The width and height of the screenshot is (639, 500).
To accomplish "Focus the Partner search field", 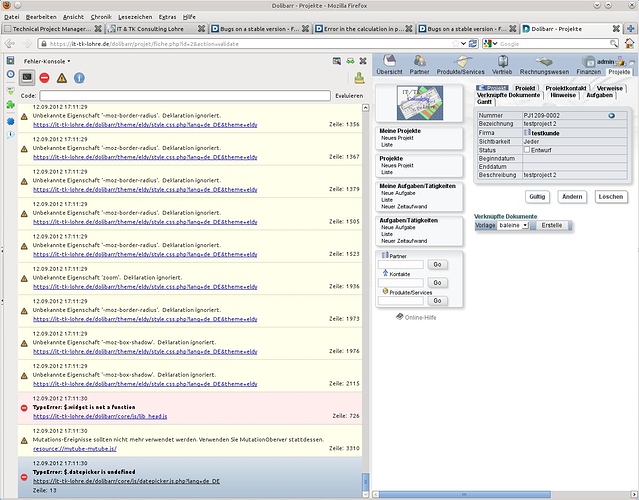I will (x=401, y=265).
